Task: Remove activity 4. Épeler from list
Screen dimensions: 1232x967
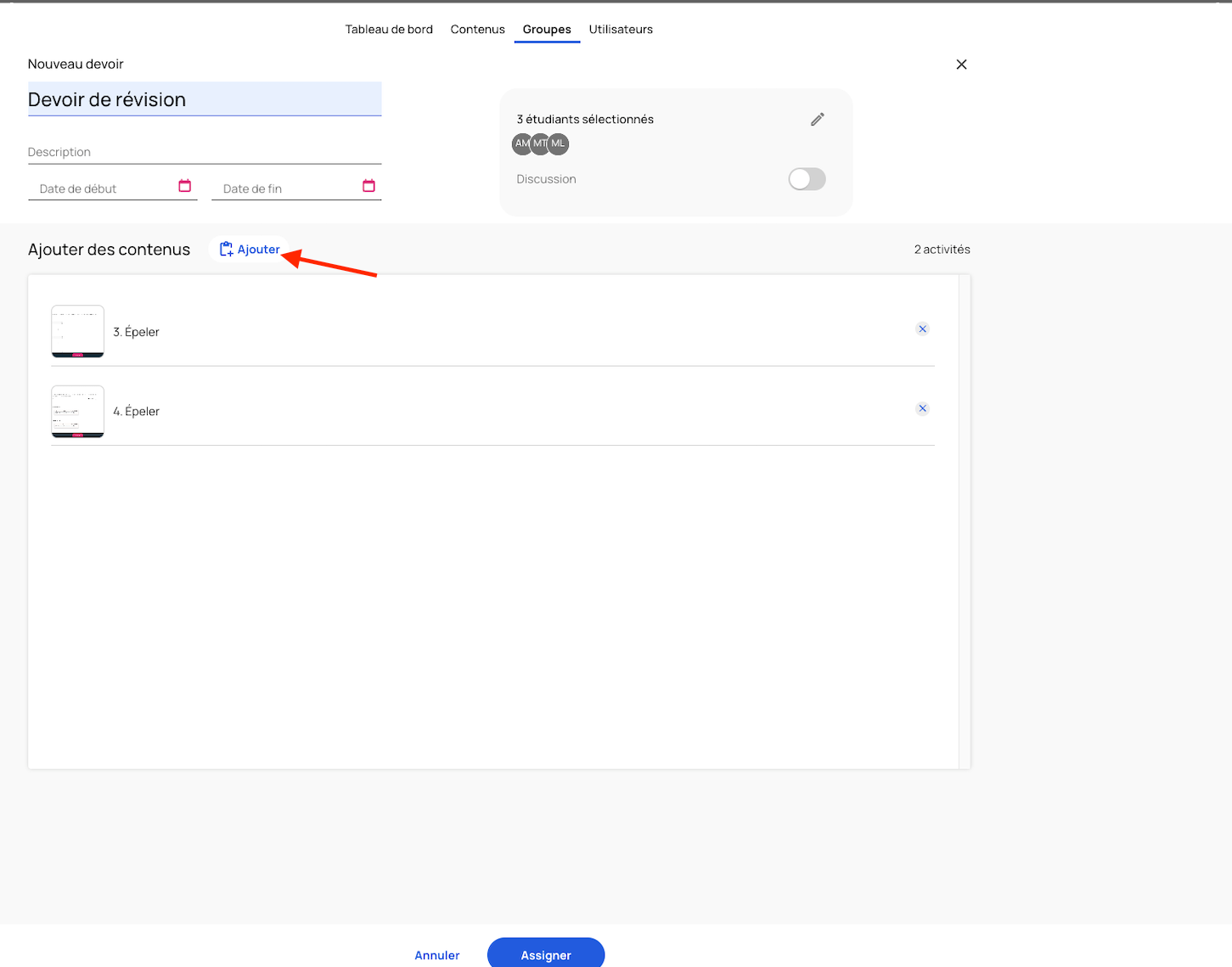Action: coord(922,409)
